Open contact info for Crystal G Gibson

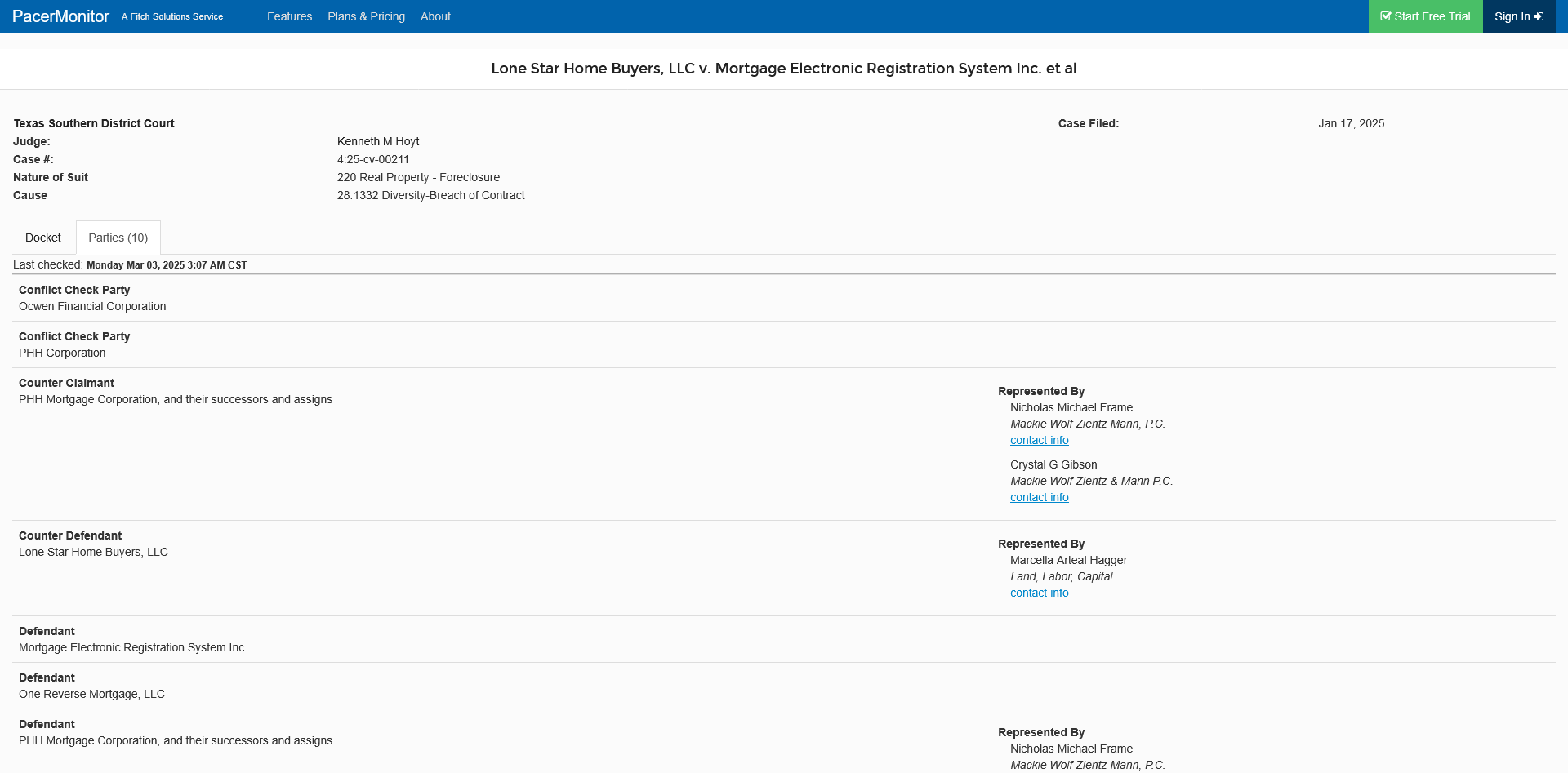pos(1039,497)
